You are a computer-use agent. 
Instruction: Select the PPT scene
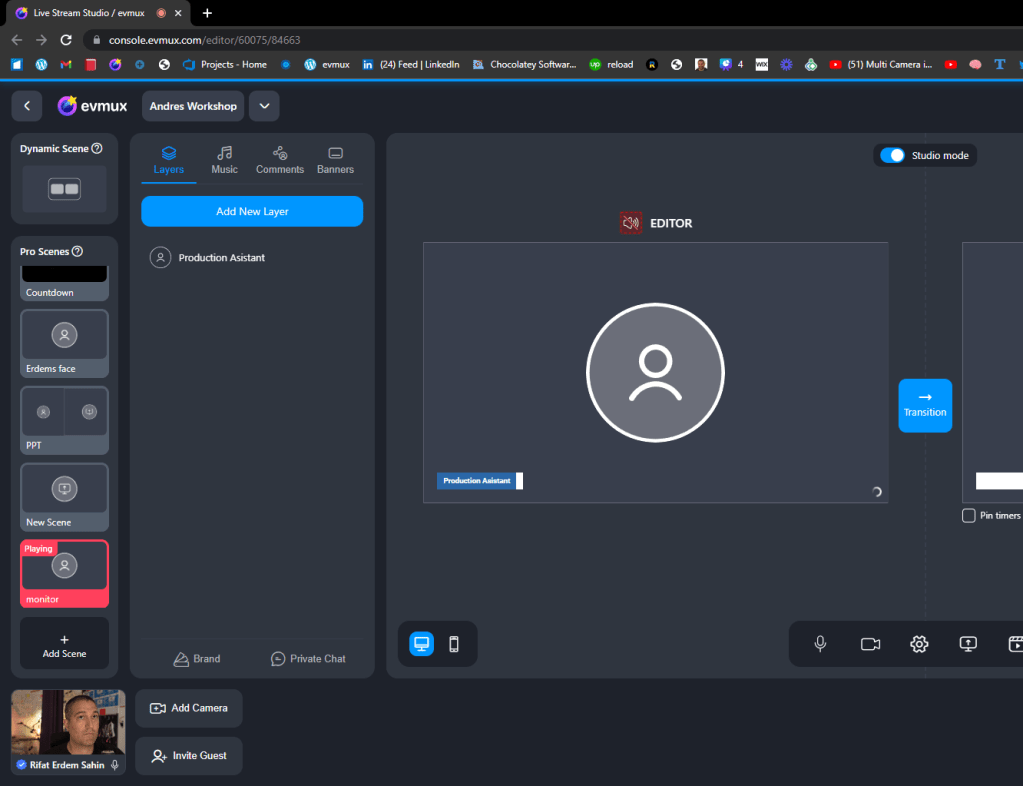pos(65,421)
